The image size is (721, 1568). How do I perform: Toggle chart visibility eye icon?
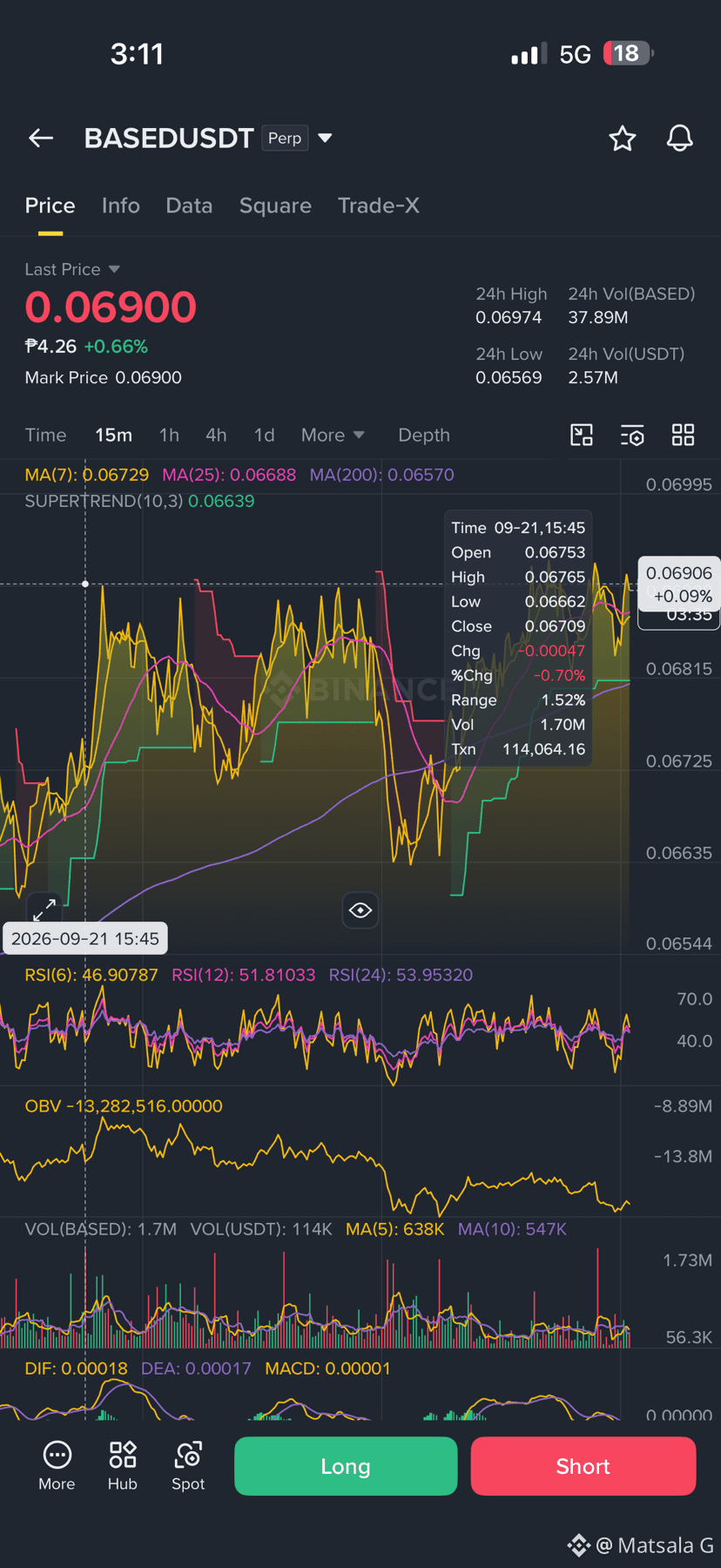click(x=360, y=910)
